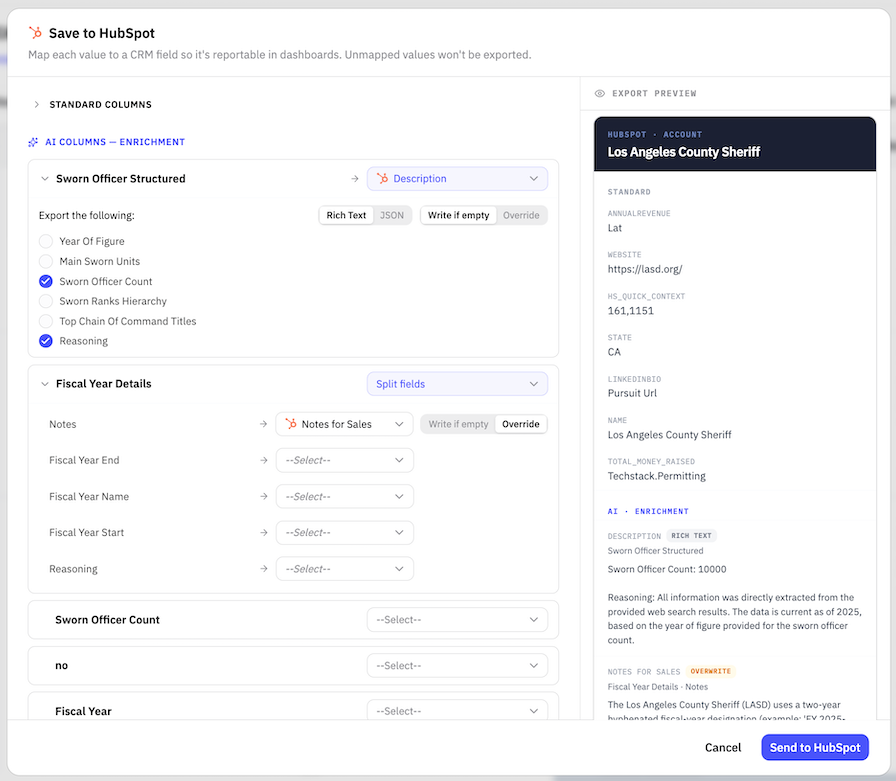Set Notes row to Write if empty
This screenshot has width=896, height=781.
(x=458, y=424)
